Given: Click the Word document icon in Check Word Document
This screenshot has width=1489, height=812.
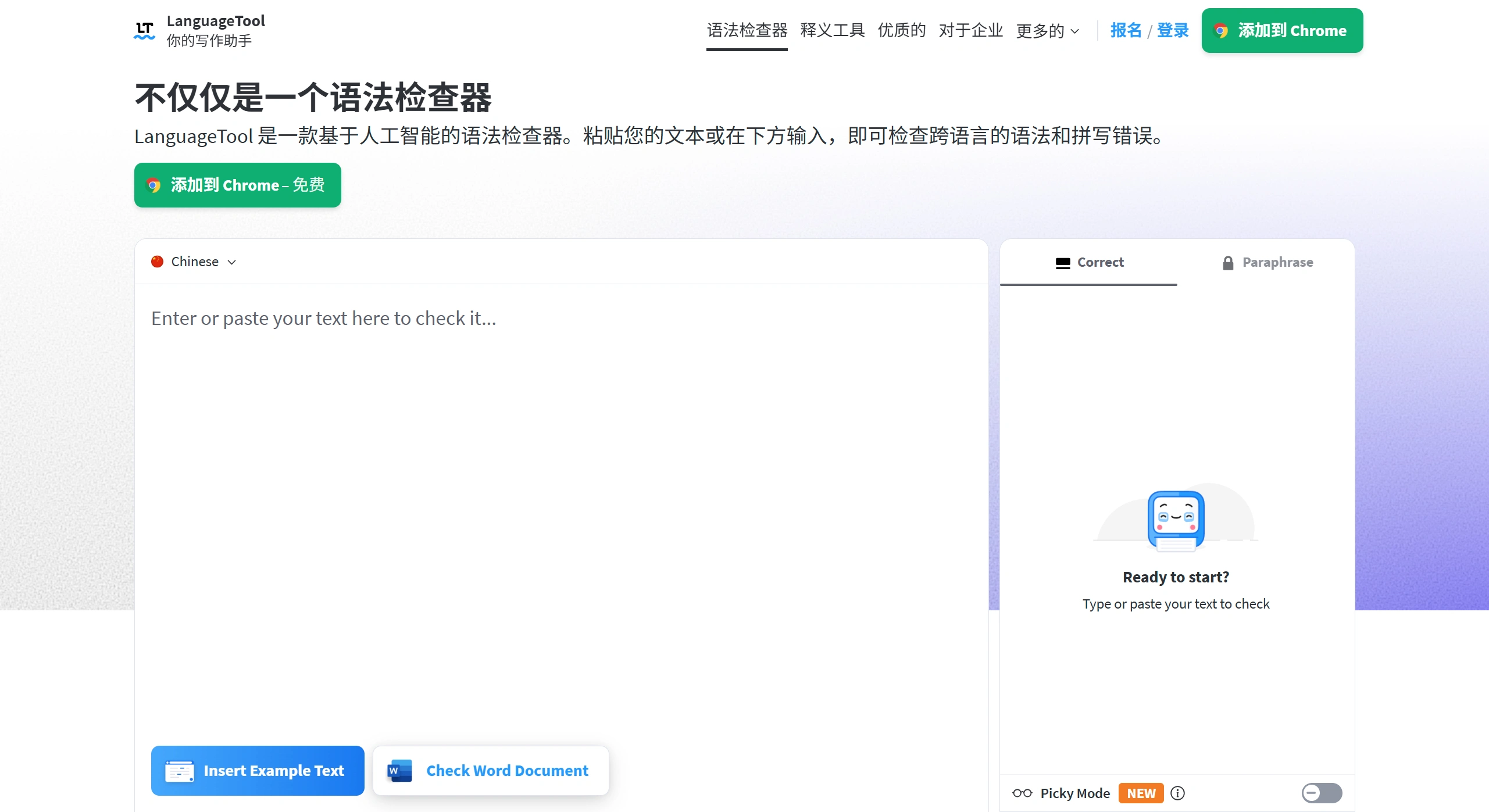Looking at the screenshot, I should click(x=399, y=770).
